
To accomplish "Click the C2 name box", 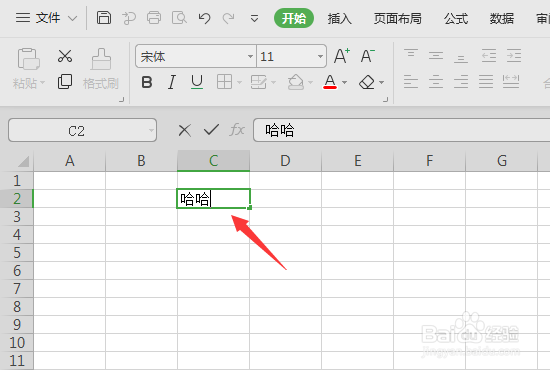I will [x=82, y=130].
